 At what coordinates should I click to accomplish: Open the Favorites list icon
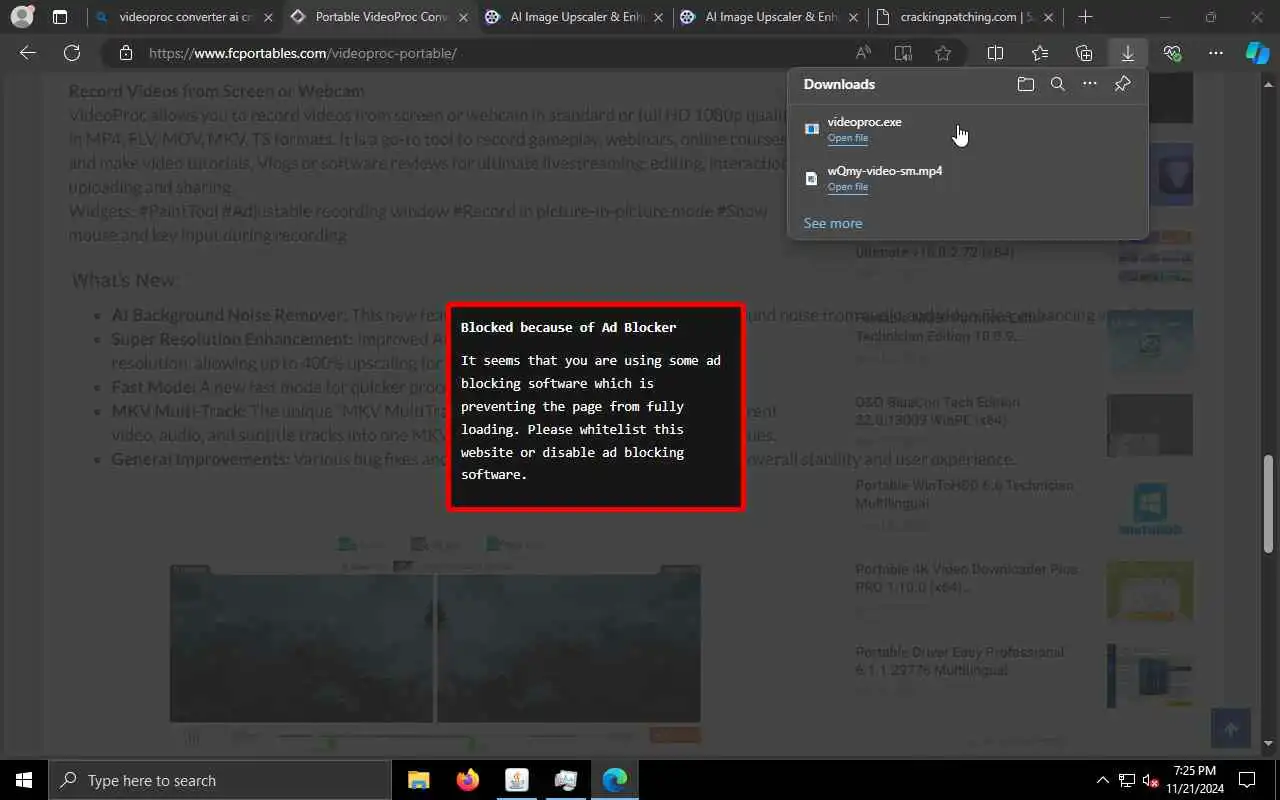[1040, 53]
